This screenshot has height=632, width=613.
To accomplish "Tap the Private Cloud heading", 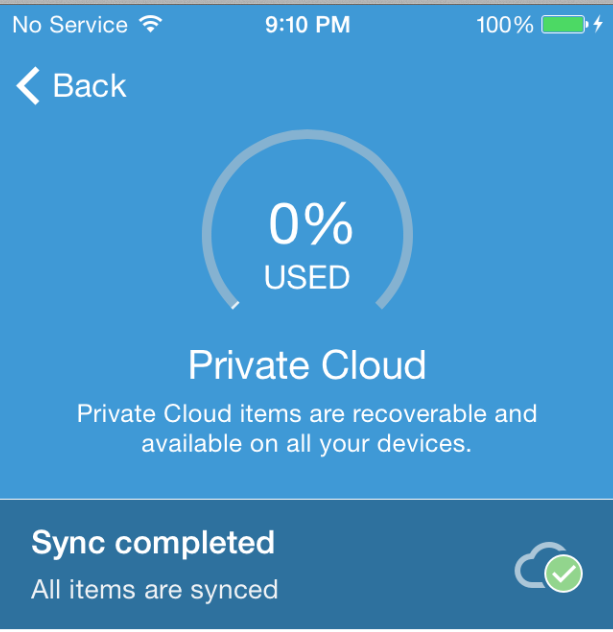I will coord(307,365).
